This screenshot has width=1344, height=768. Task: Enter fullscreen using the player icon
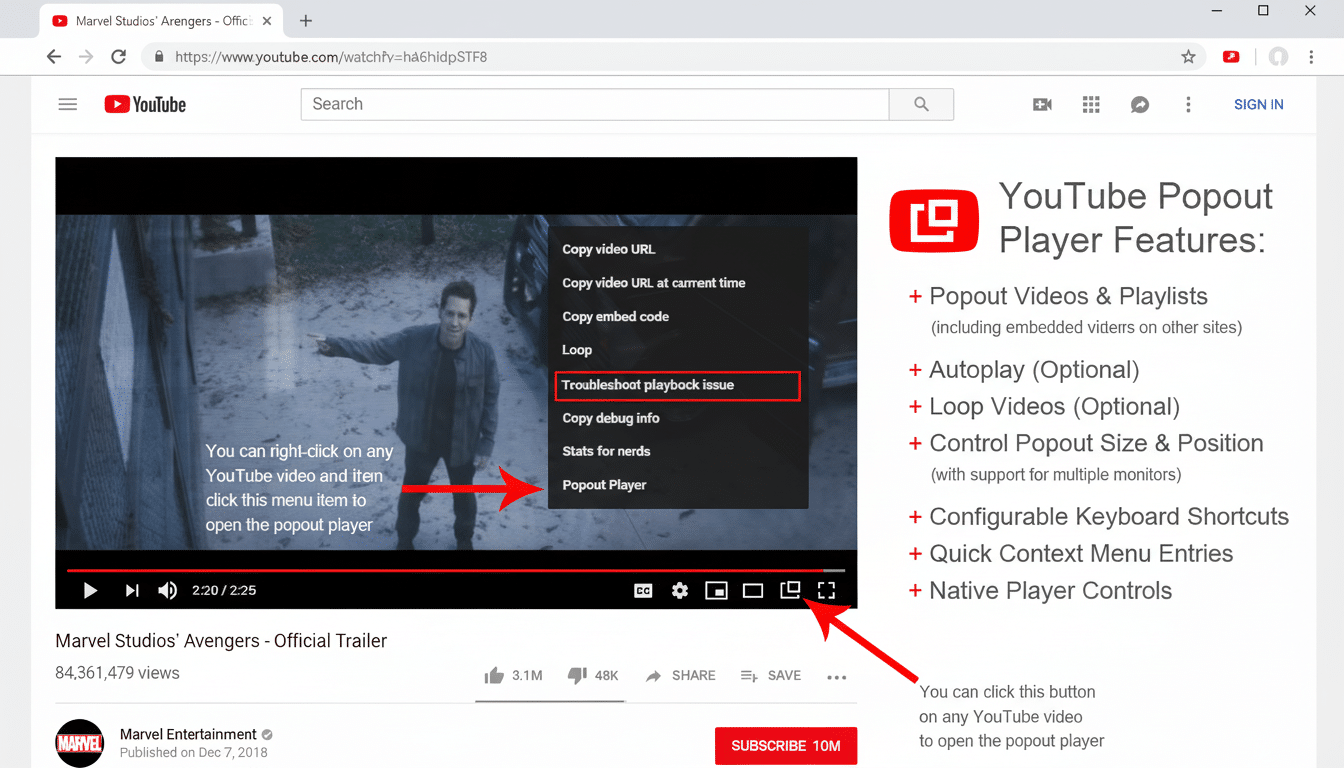pyautogui.click(x=826, y=590)
